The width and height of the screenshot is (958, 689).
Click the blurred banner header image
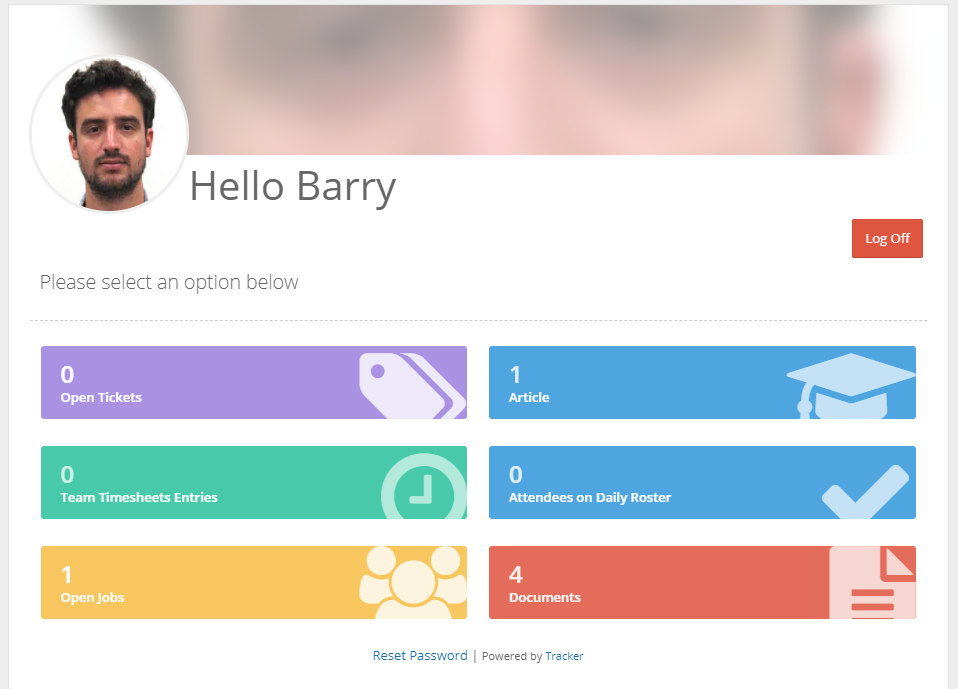560,80
